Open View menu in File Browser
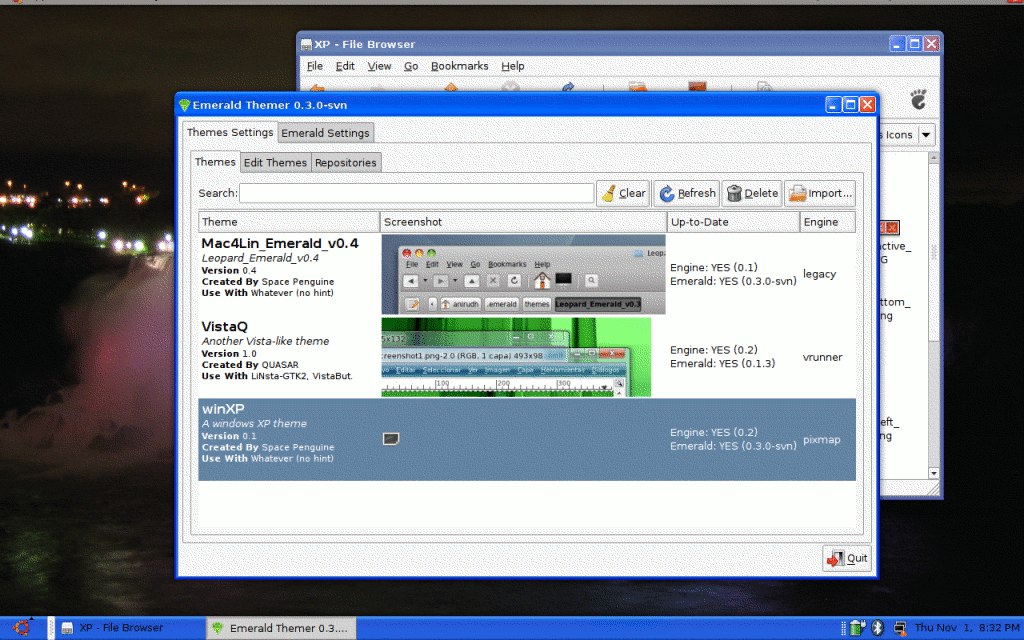 pyautogui.click(x=379, y=66)
